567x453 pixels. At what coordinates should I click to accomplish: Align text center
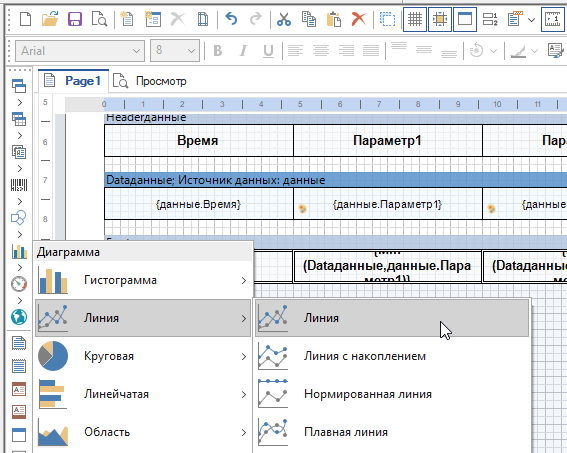point(321,51)
